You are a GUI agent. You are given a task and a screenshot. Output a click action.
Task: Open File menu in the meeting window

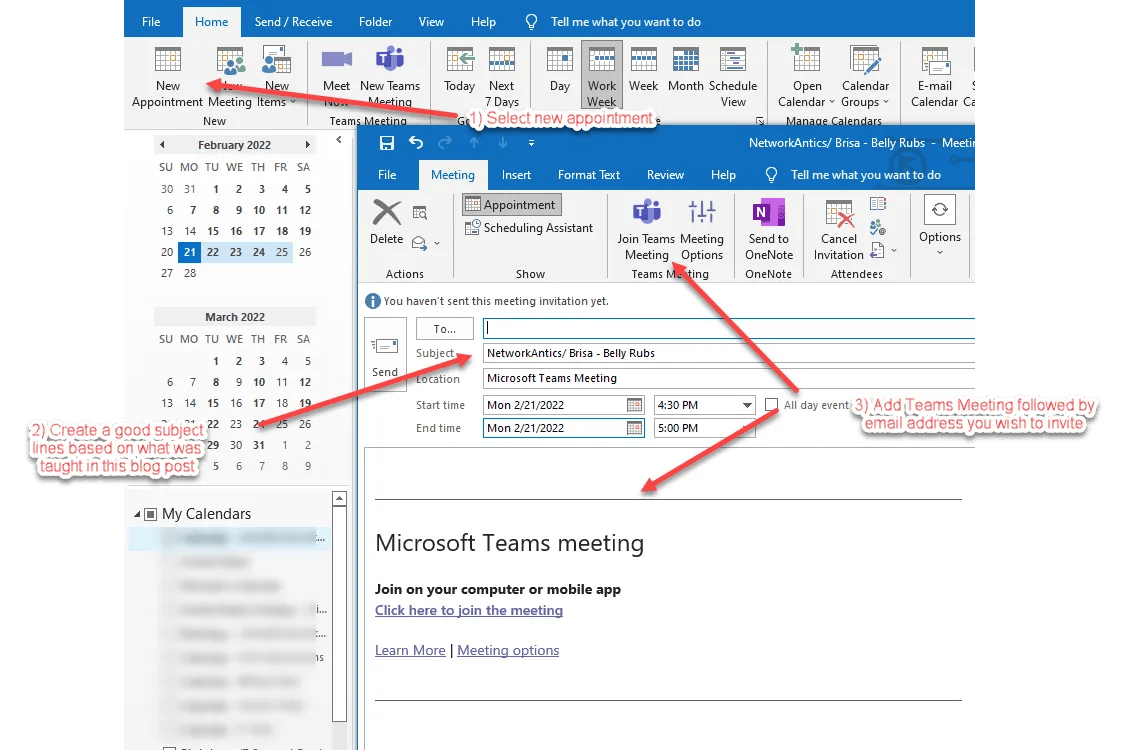387,175
